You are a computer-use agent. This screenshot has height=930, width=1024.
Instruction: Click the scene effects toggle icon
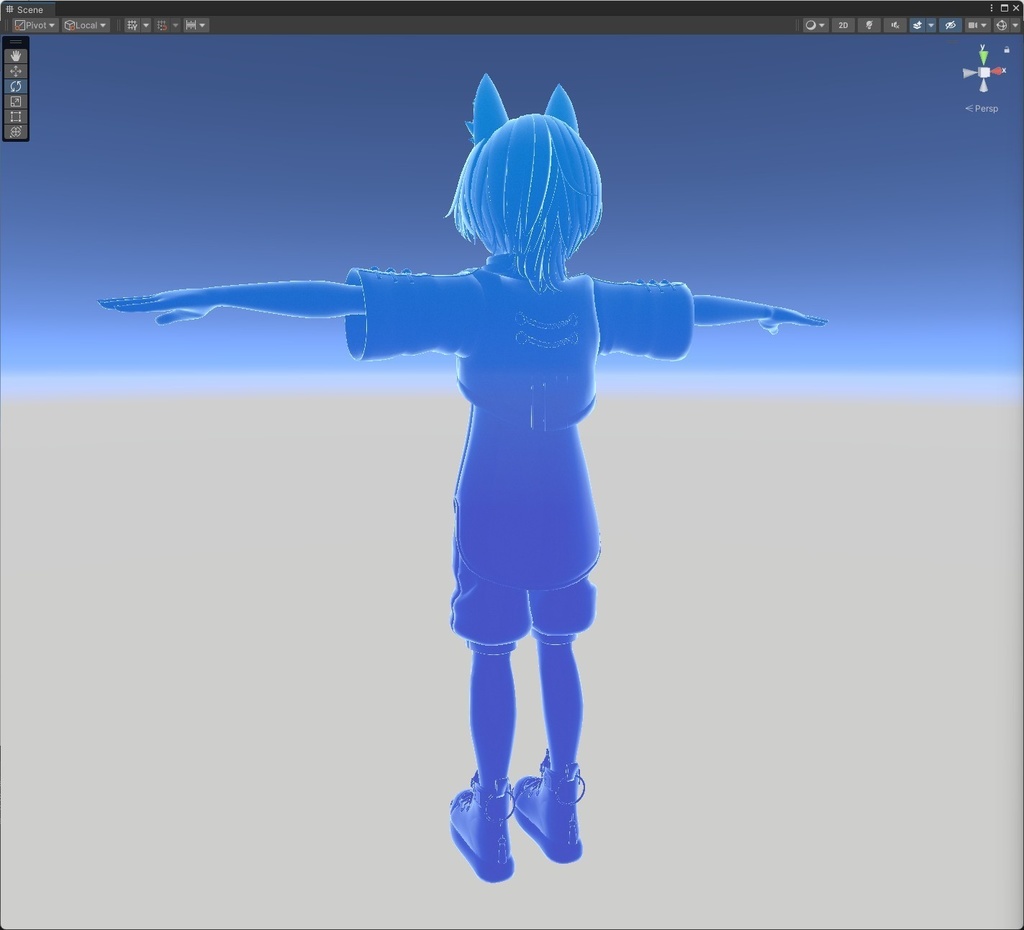[918, 24]
